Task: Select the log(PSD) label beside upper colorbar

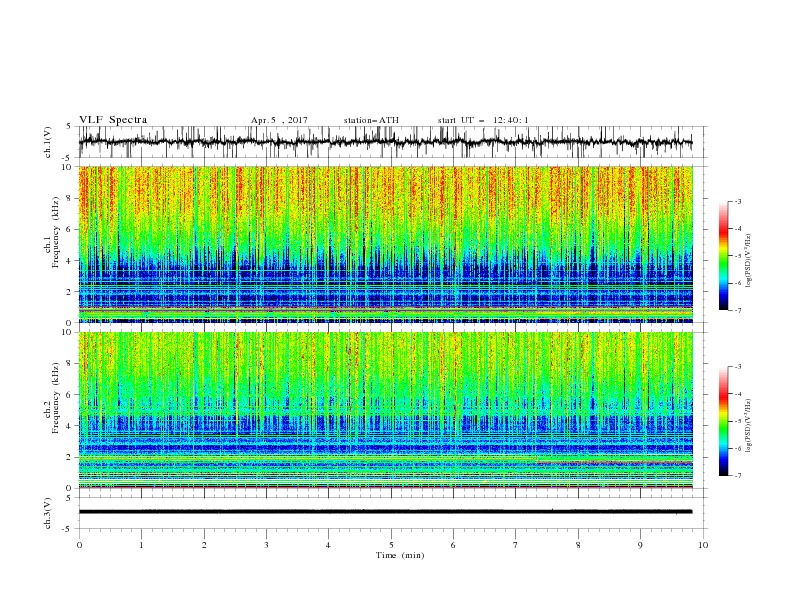Action: coord(748,261)
